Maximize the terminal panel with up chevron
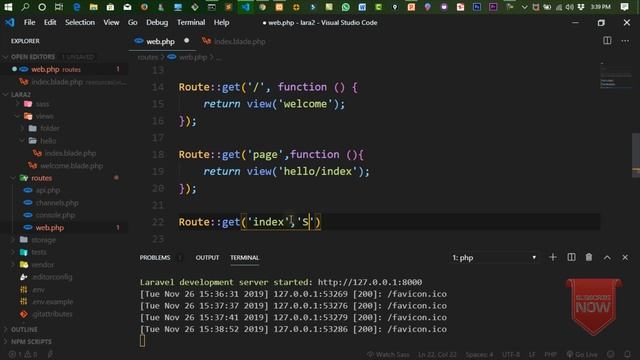Viewport: 640px width, 360px height. 607,257
